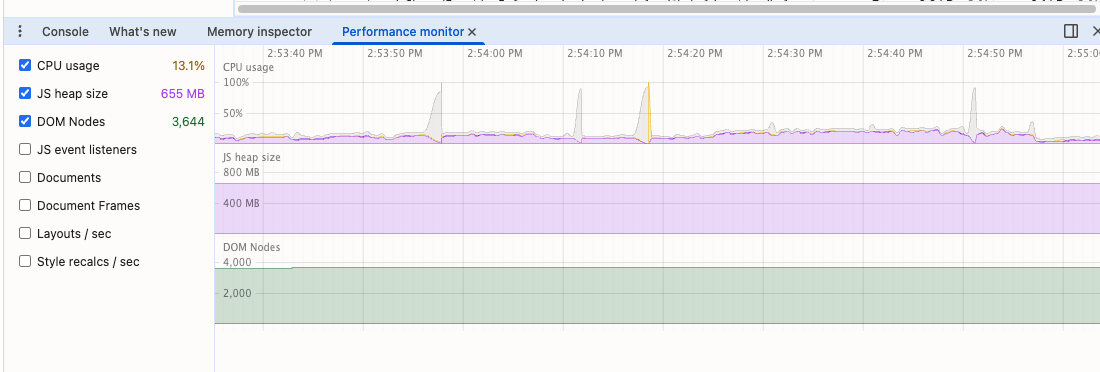Switch to the Console tab
Screen dimensions: 1100x372
point(65,32)
